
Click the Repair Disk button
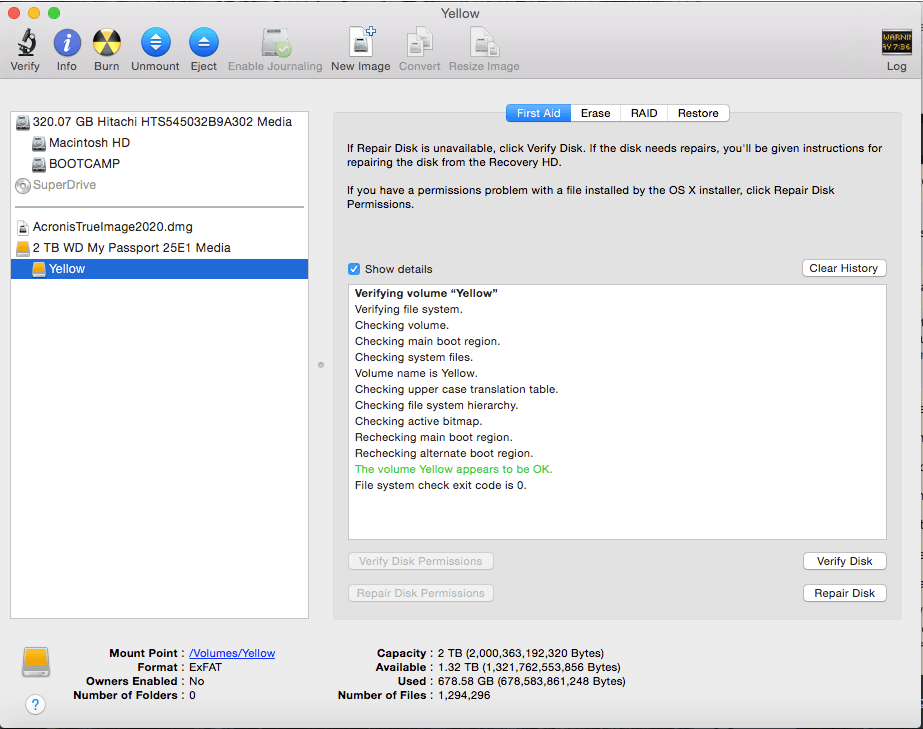pos(844,593)
